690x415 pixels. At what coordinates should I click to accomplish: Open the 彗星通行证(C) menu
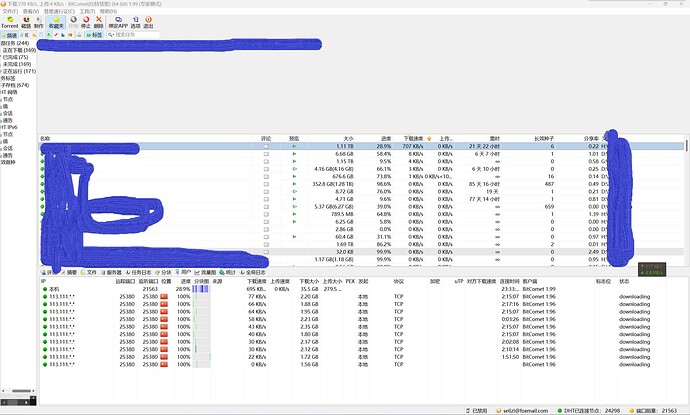(59, 11)
